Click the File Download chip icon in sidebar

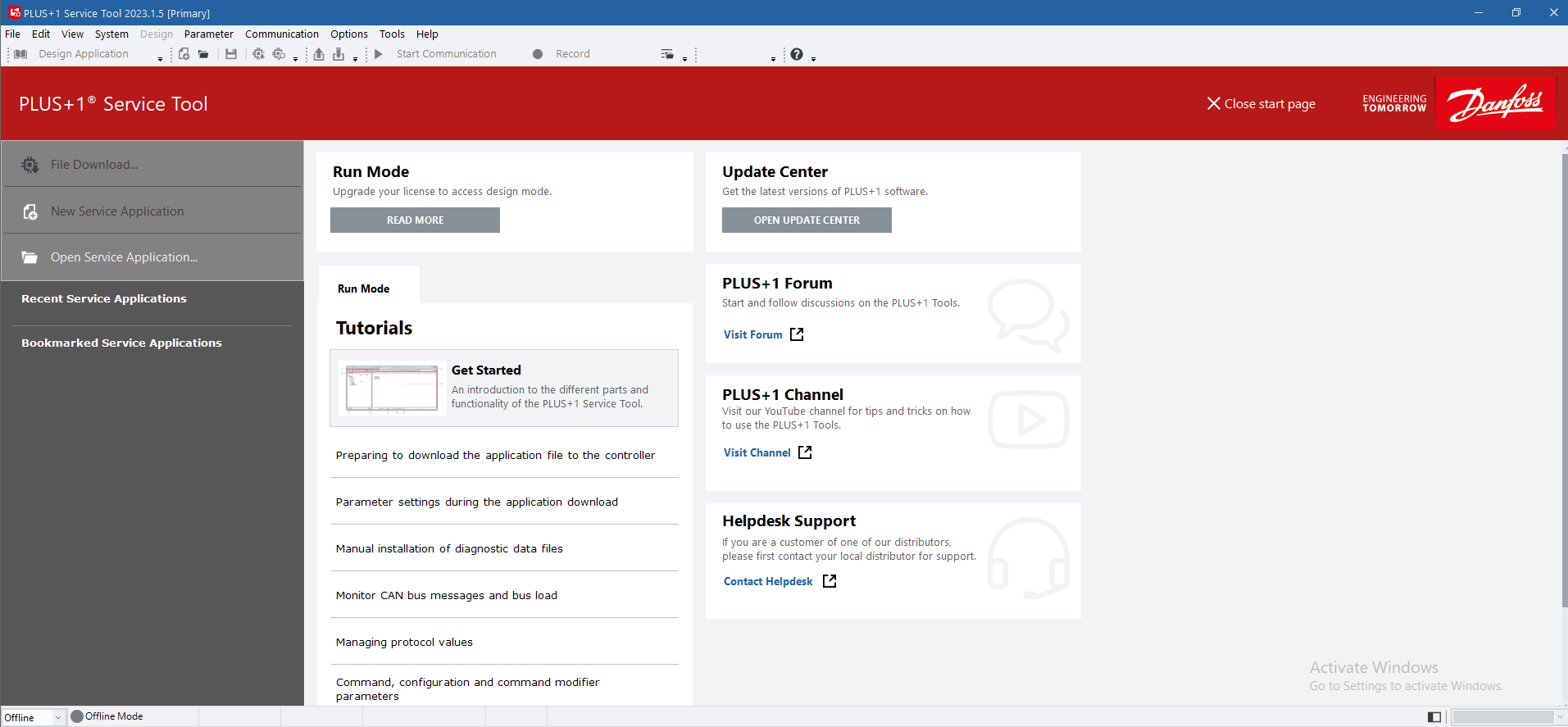coord(30,165)
